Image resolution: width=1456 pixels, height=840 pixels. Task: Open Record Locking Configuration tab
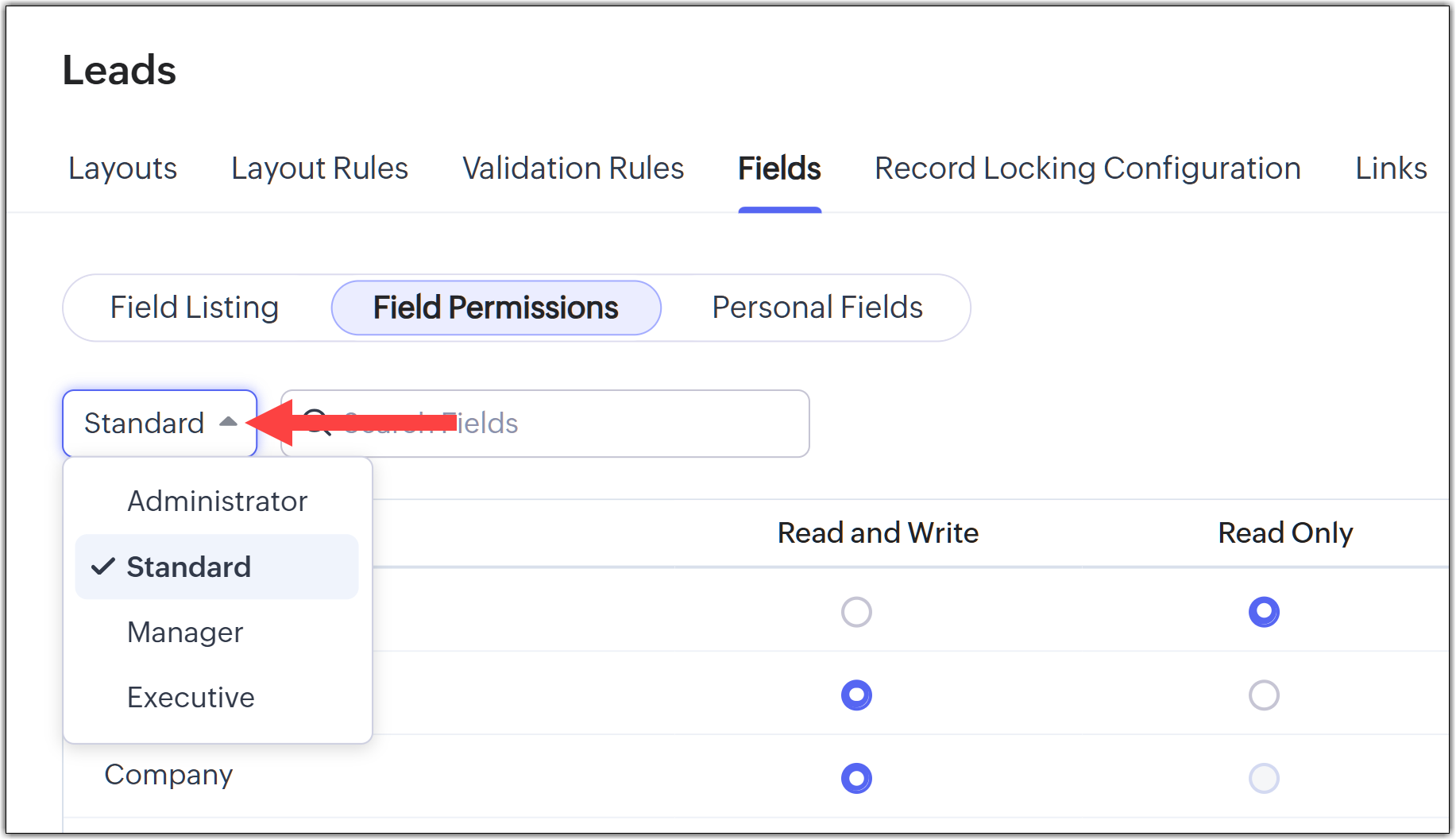(1087, 168)
